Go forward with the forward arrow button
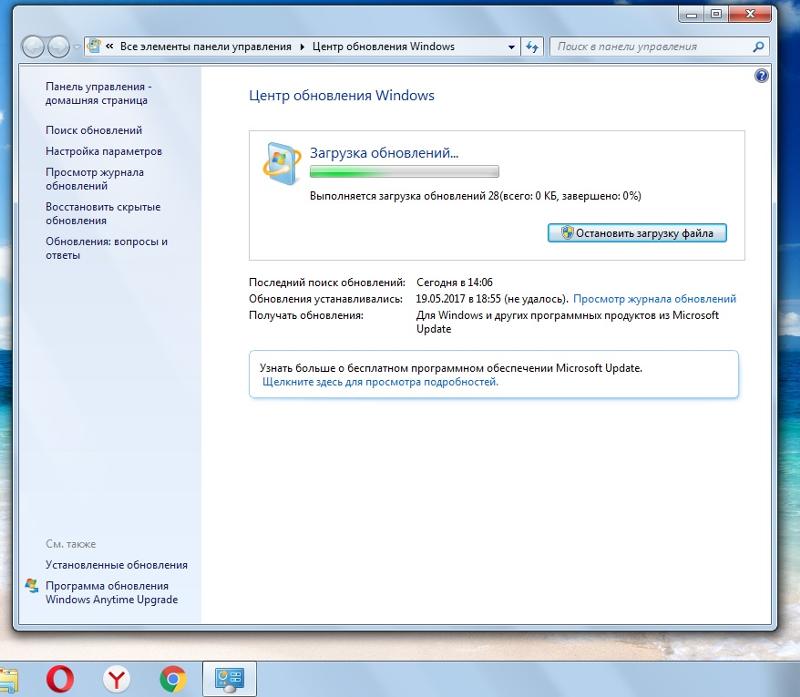The image size is (800, 697). (58, 47)
